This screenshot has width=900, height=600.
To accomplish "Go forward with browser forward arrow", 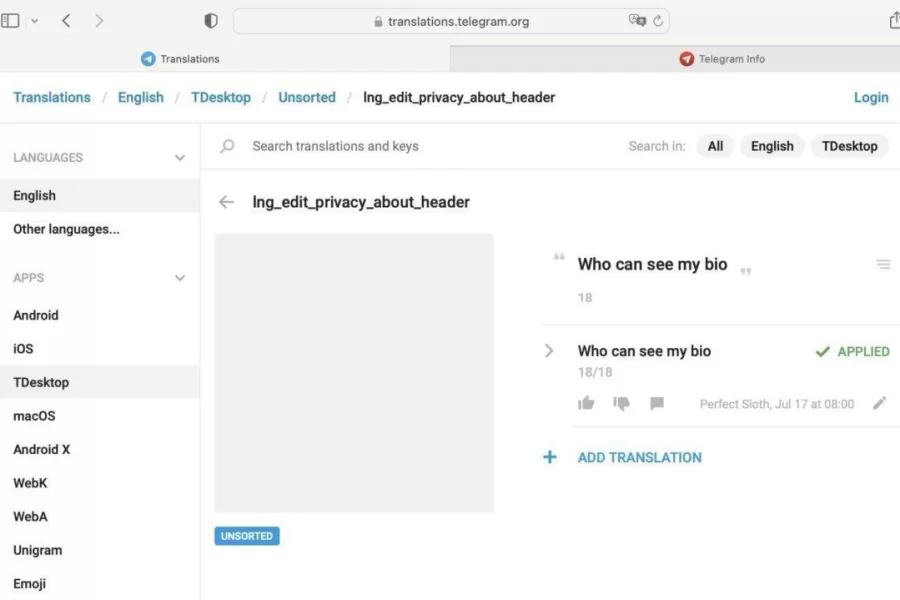I will (99, 21).
